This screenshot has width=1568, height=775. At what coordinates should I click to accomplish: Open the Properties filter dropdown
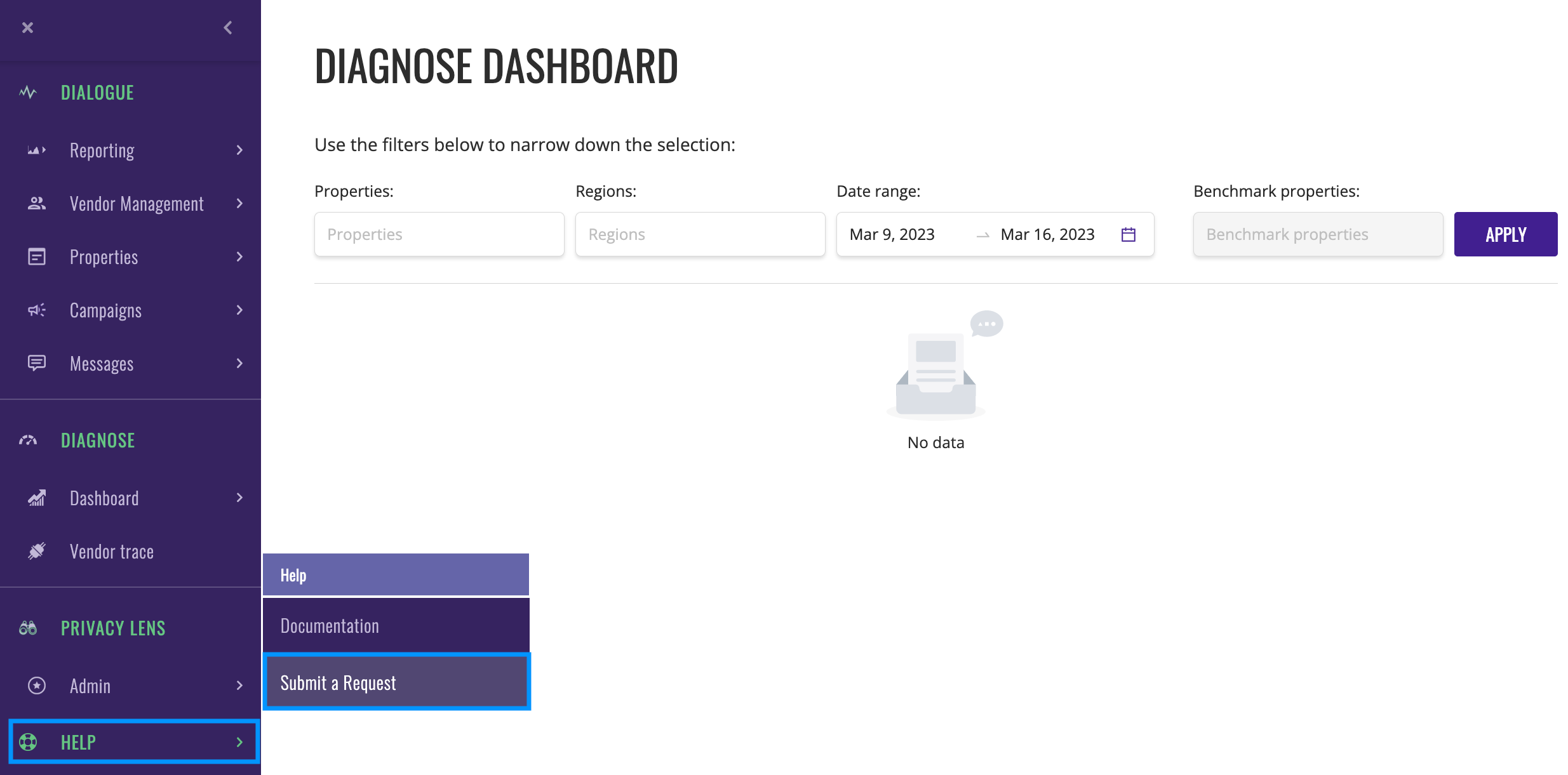(x=439, y=234)
